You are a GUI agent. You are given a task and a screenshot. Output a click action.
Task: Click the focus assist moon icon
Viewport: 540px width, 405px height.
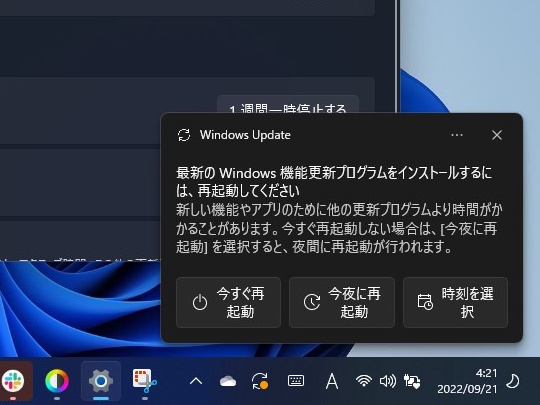(x=513, y=381)
